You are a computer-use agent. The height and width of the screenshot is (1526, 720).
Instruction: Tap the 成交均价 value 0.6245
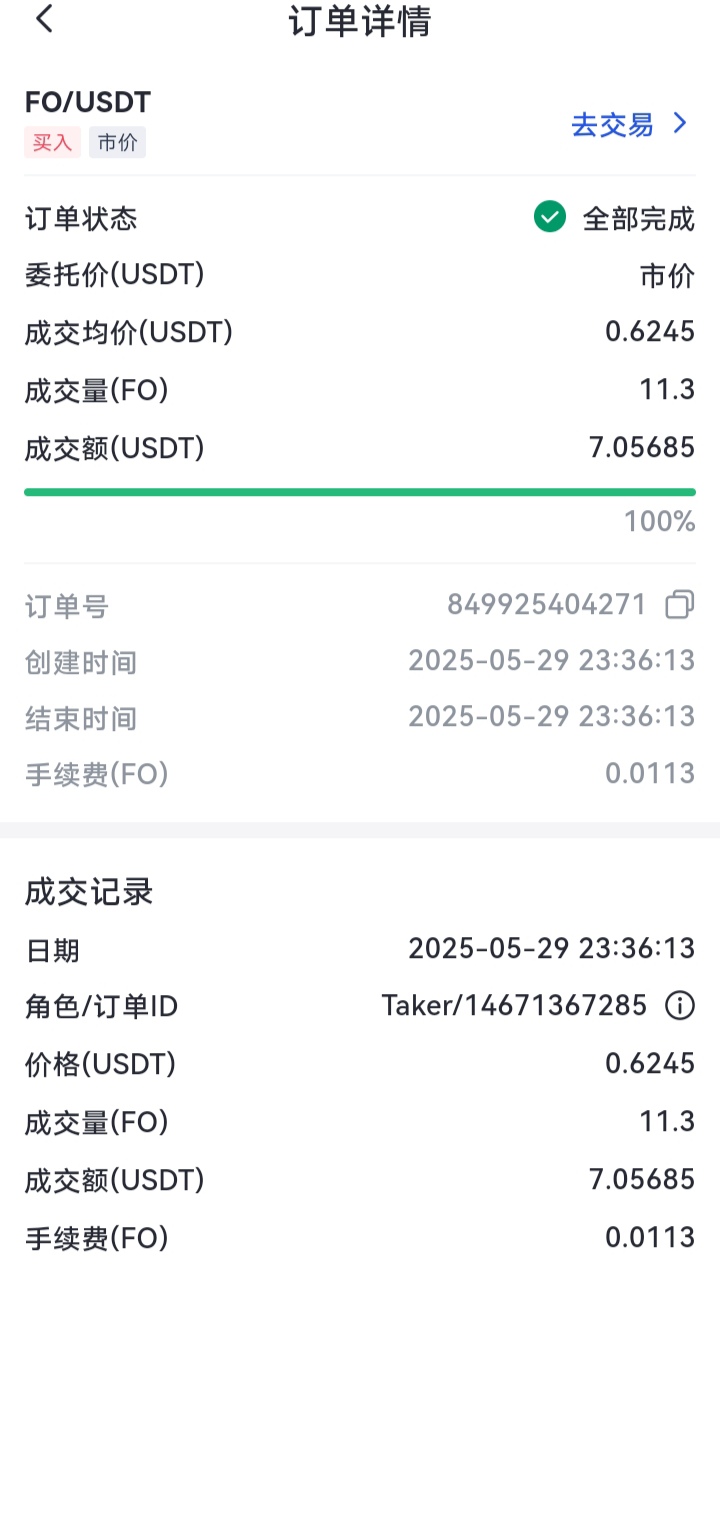tap(650, 332)
